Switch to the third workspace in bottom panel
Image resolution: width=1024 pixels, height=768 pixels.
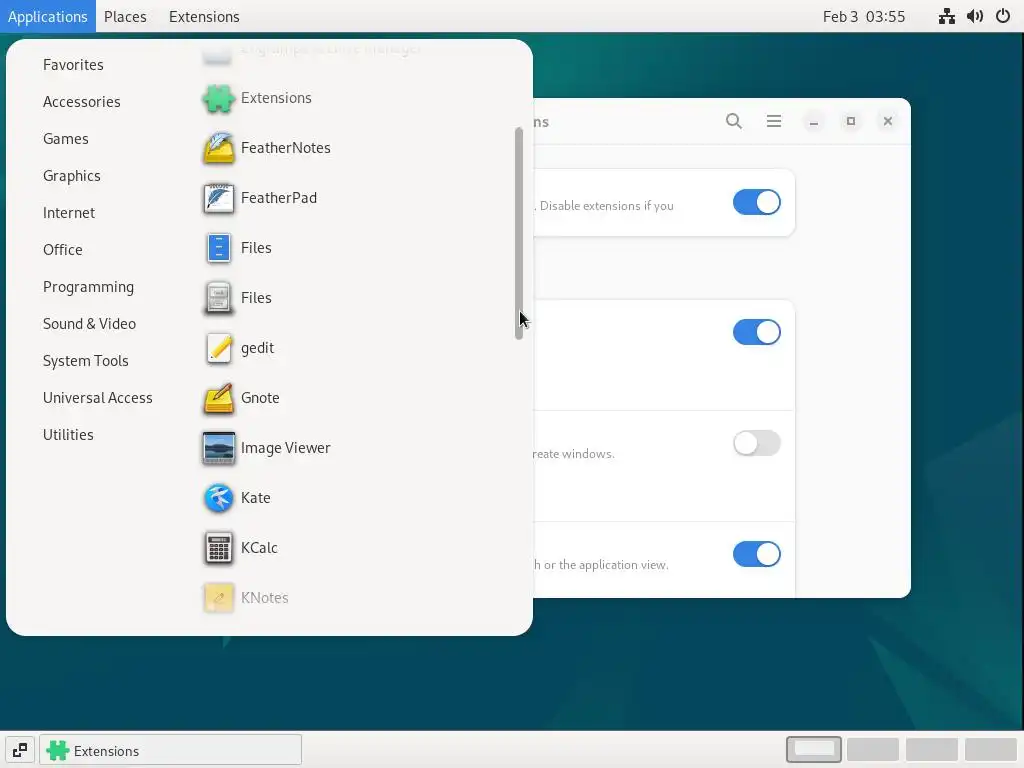tap(932, 750)
